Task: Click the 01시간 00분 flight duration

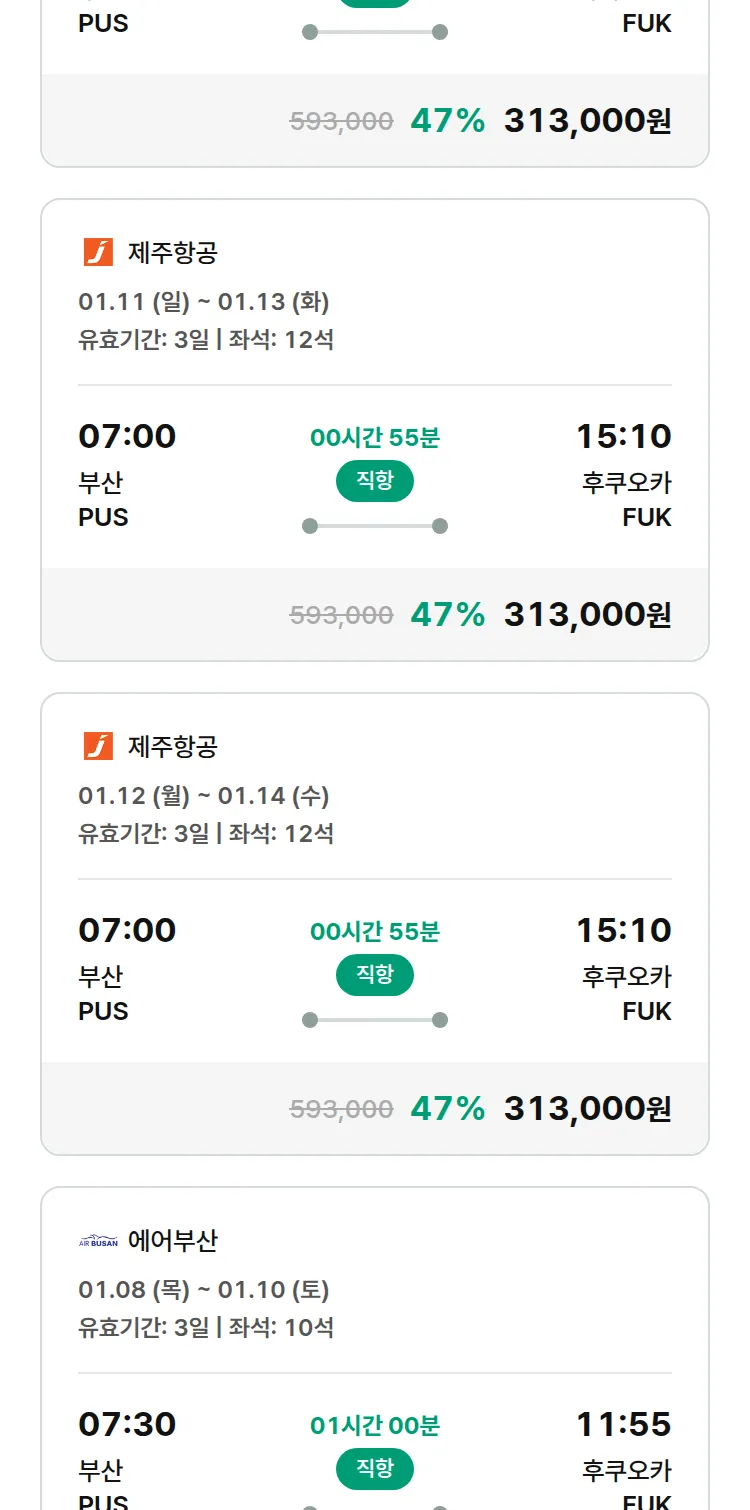Action: [x=375, y=1425]
